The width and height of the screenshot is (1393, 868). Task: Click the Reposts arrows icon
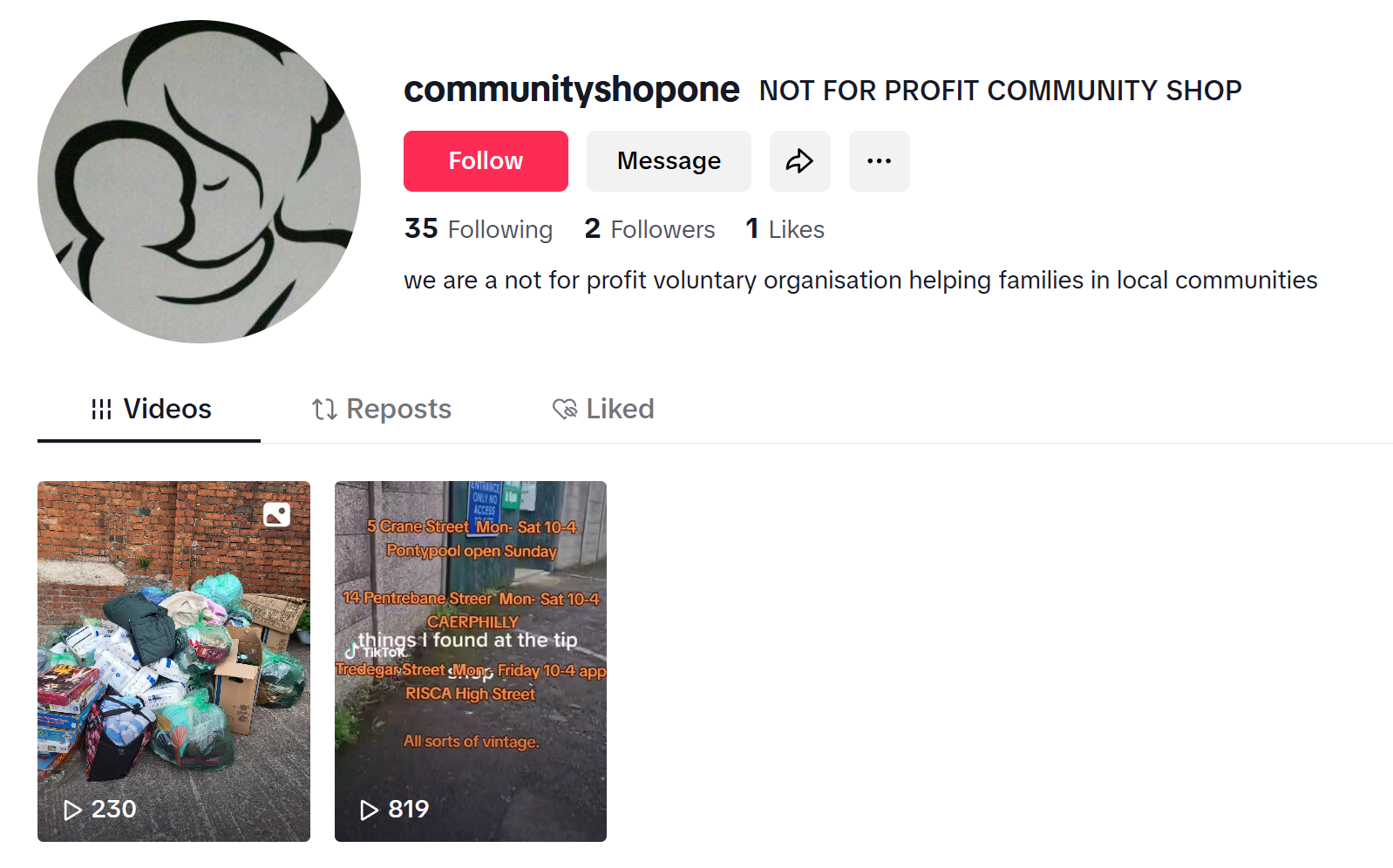[x=324, y=409]
